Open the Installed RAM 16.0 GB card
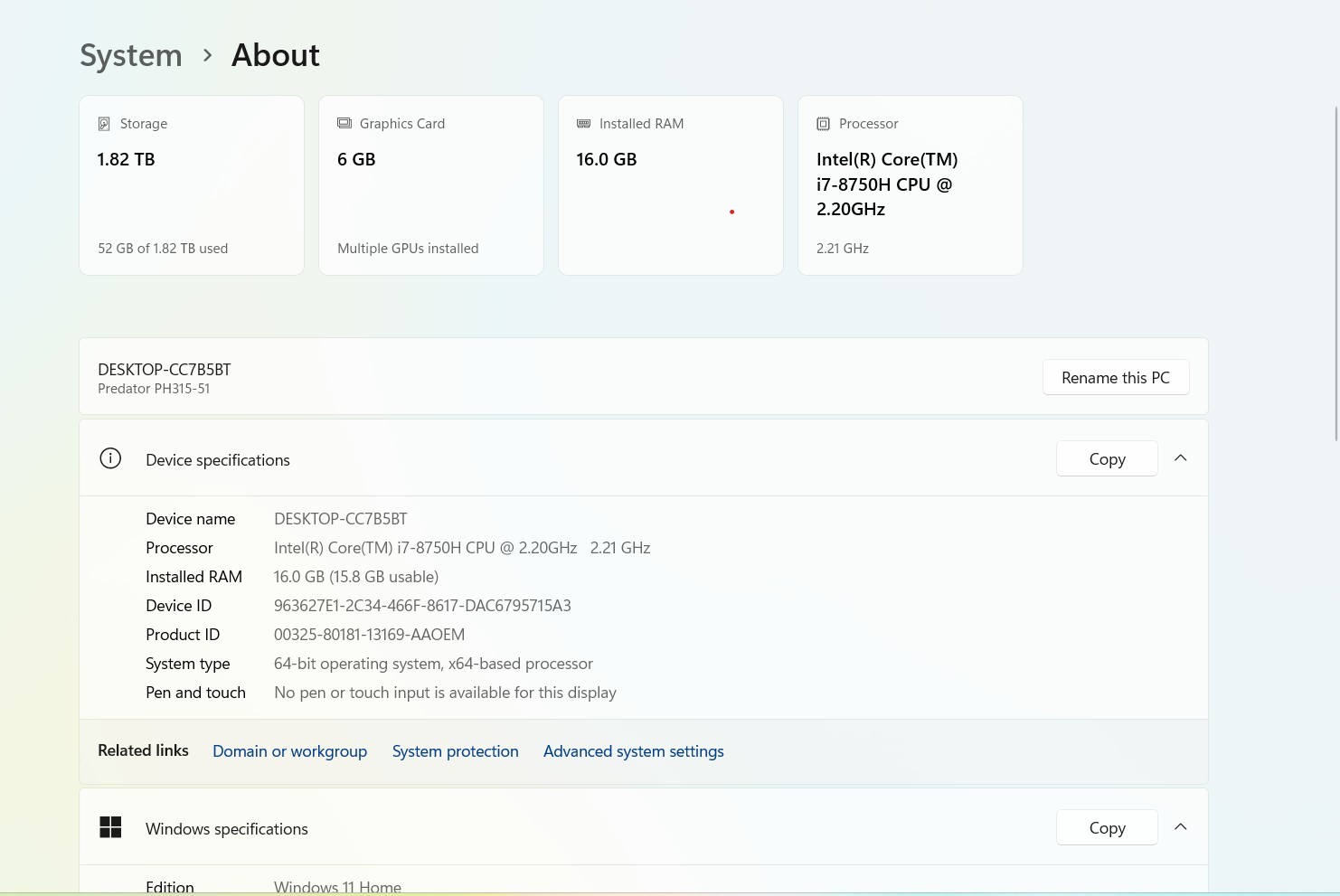 tap(671, 185)
